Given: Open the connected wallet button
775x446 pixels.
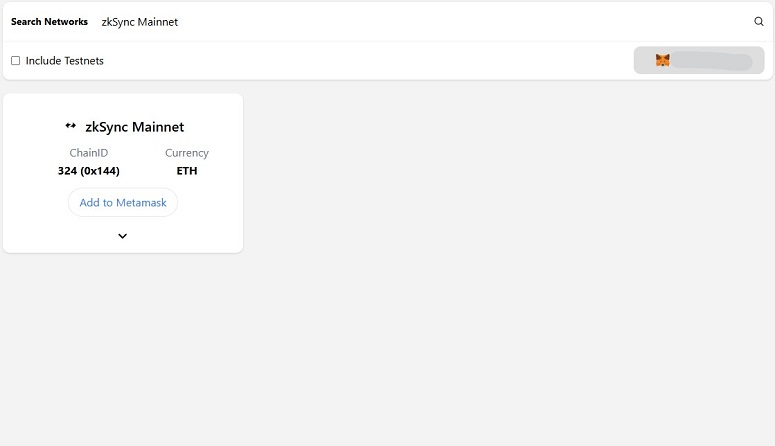Looking at the screenshot, I should coord(699,60).
